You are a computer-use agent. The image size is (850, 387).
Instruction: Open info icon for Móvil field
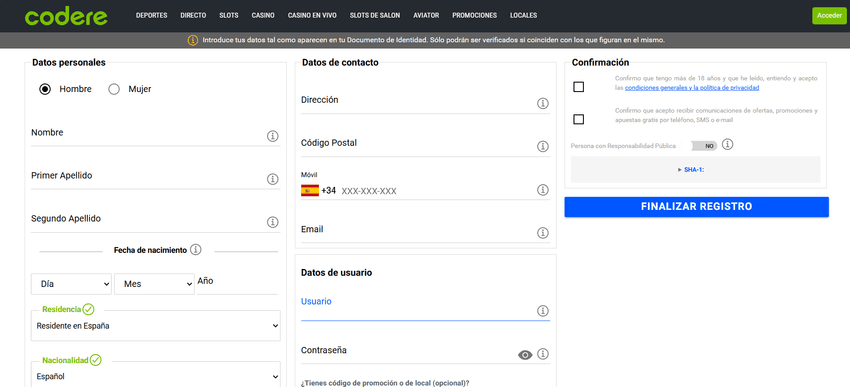click(543, 190)
